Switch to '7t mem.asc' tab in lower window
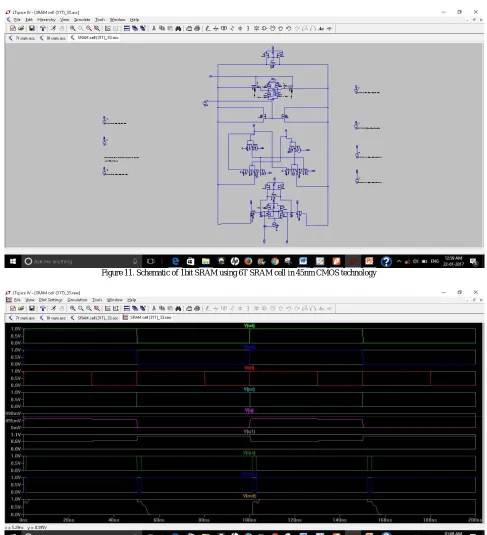 (x=22, y=318)
